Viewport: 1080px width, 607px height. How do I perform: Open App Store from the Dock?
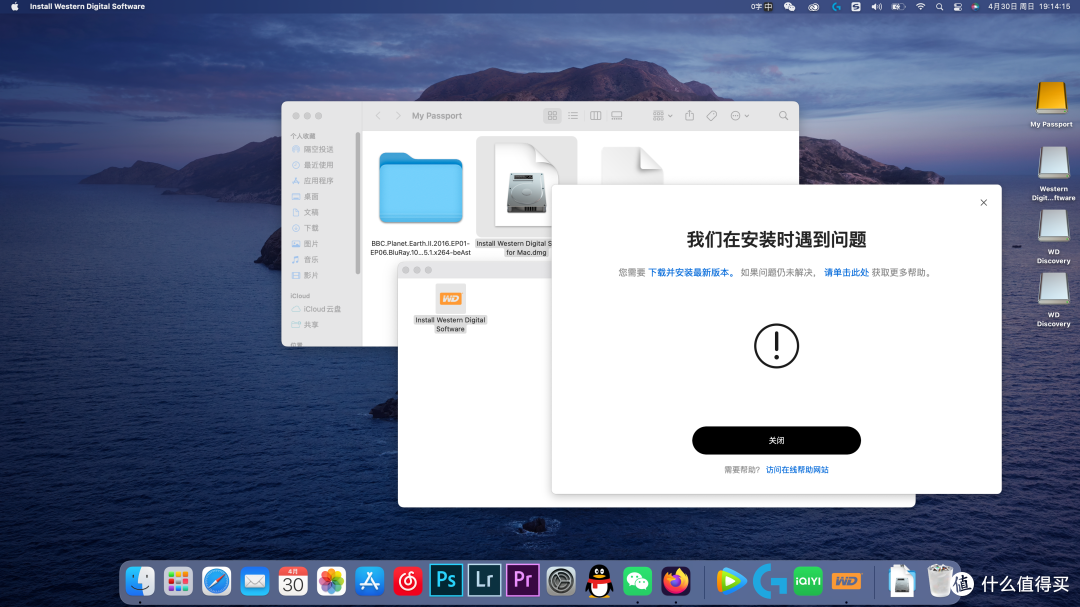(x=370, y=582)
